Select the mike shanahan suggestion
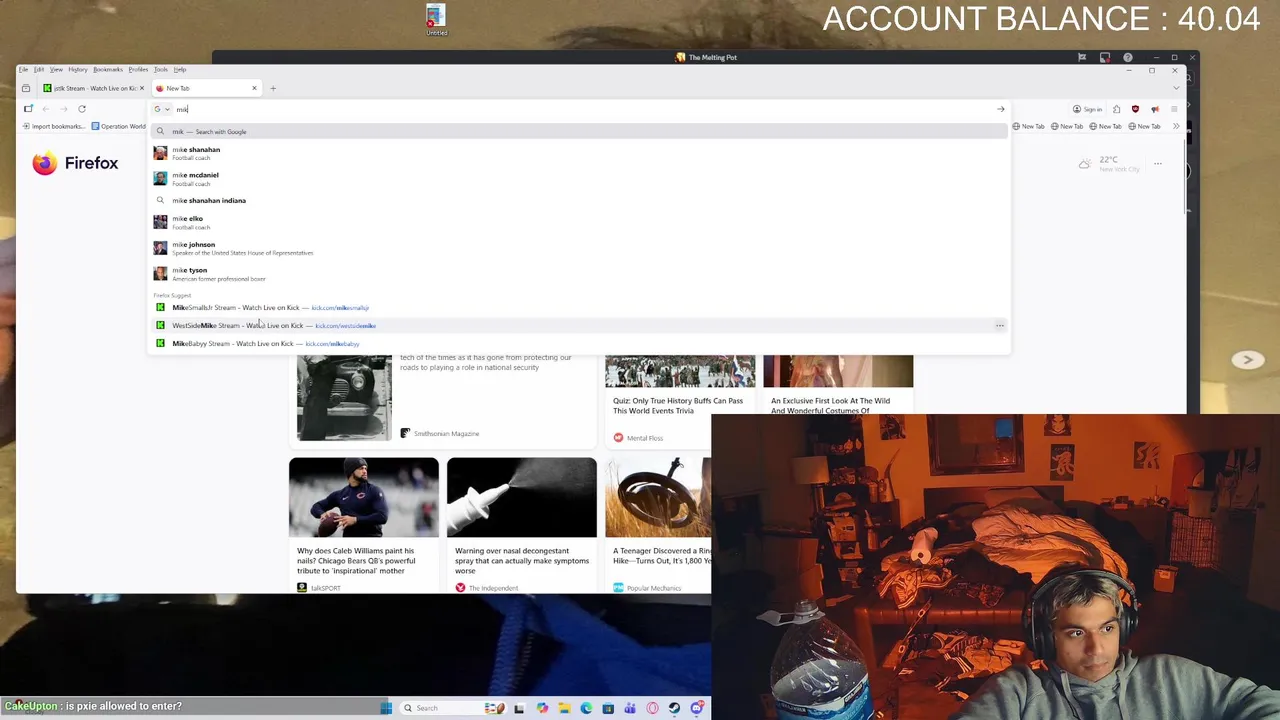This screenshot has height=720, width=1280. [580, 153]
